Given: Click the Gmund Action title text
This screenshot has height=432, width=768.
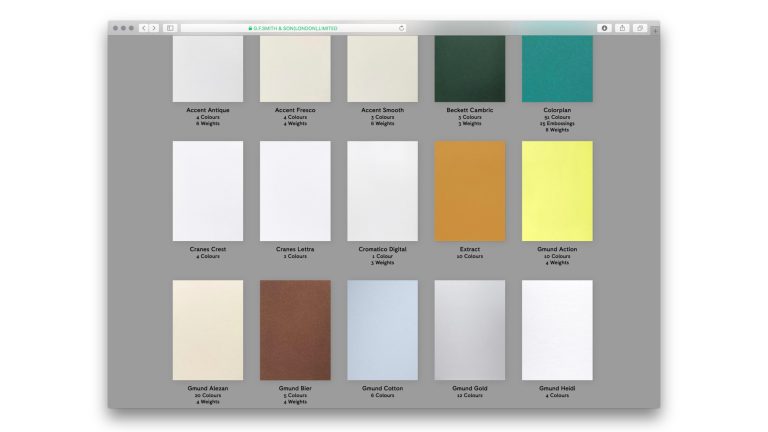Looking at the screenshot, I should point(557,249).
